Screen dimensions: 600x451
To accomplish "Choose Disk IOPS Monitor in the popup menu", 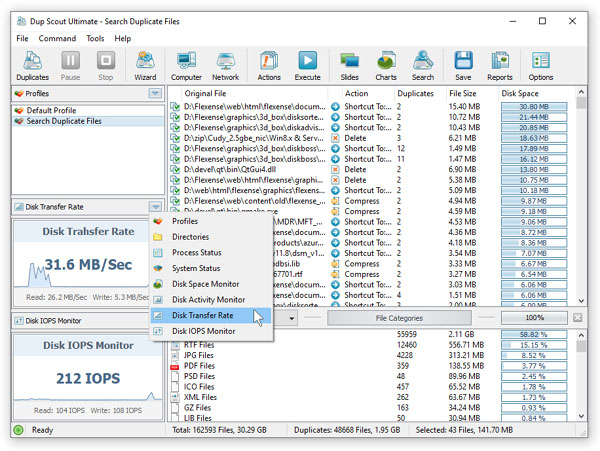I will [x=211, y=331].
